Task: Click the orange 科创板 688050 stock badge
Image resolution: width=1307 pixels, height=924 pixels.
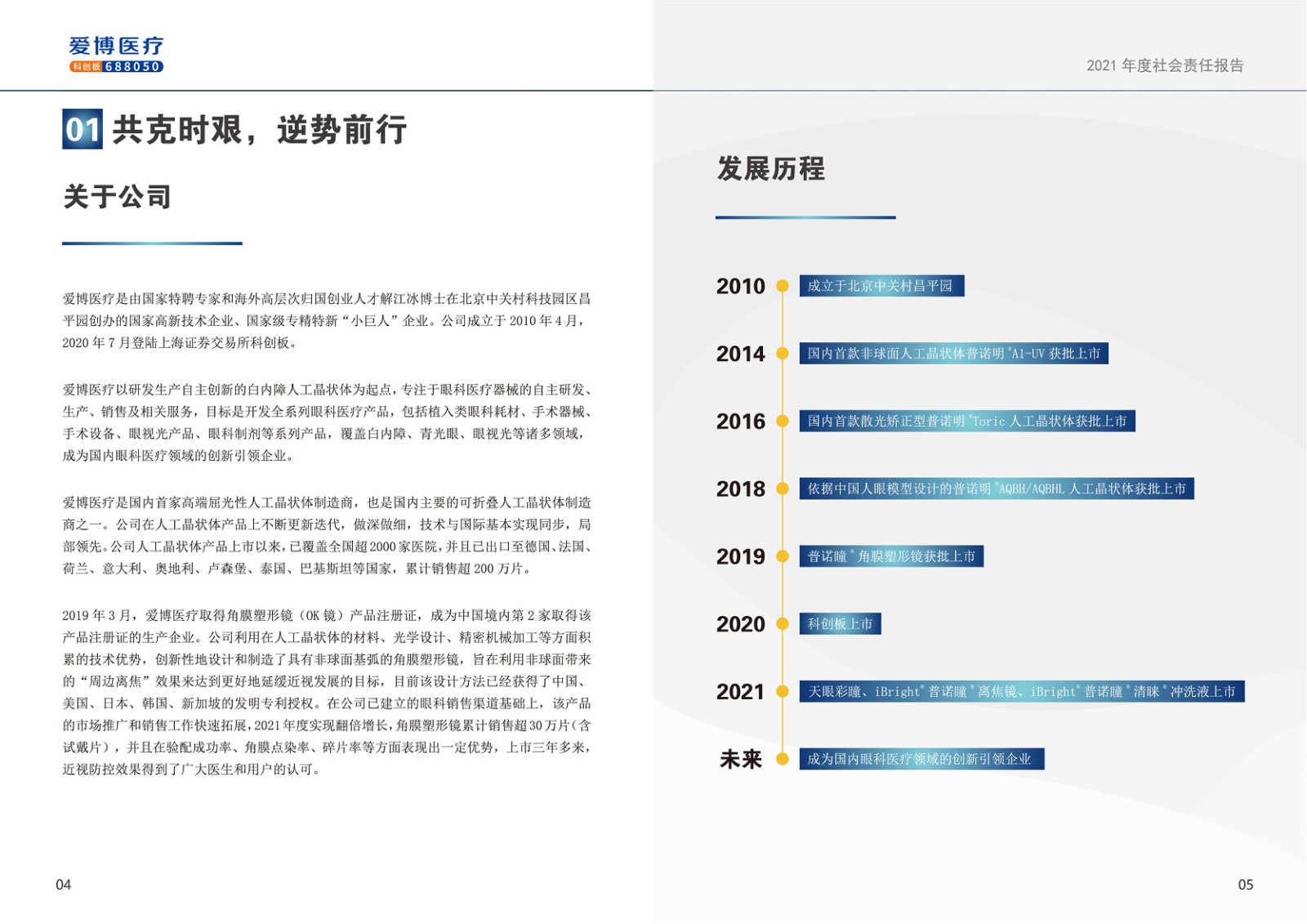Action: point(116,67)
